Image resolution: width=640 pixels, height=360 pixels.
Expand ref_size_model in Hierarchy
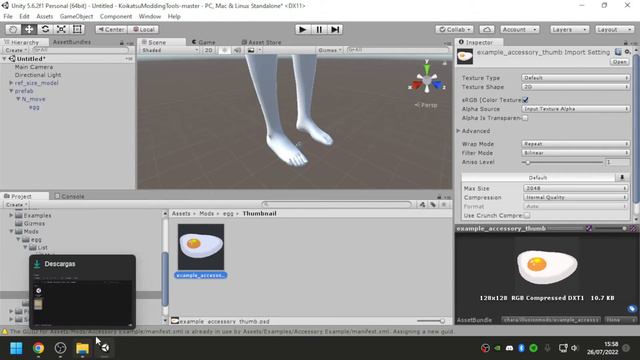(x=11, y=83)
